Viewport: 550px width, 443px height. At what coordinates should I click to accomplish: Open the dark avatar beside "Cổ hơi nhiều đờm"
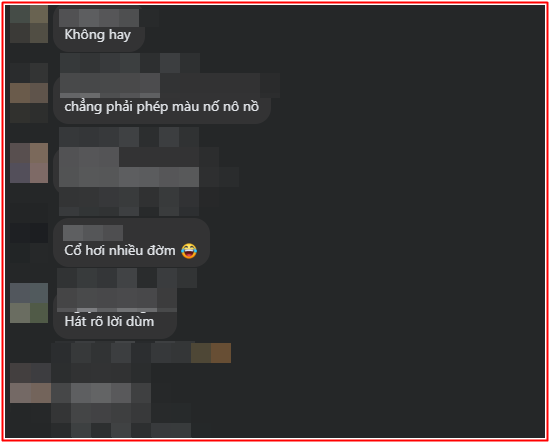point(29,243)
